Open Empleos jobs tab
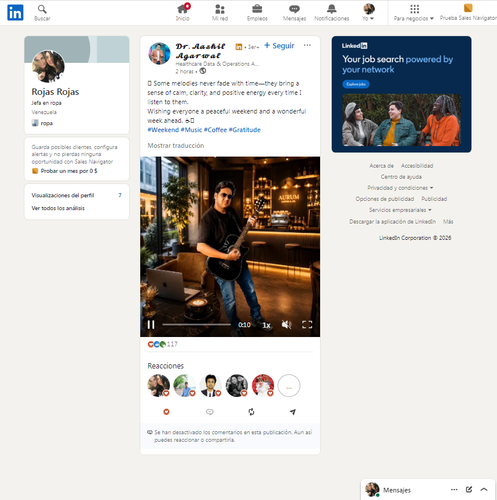 pos(257,13)
